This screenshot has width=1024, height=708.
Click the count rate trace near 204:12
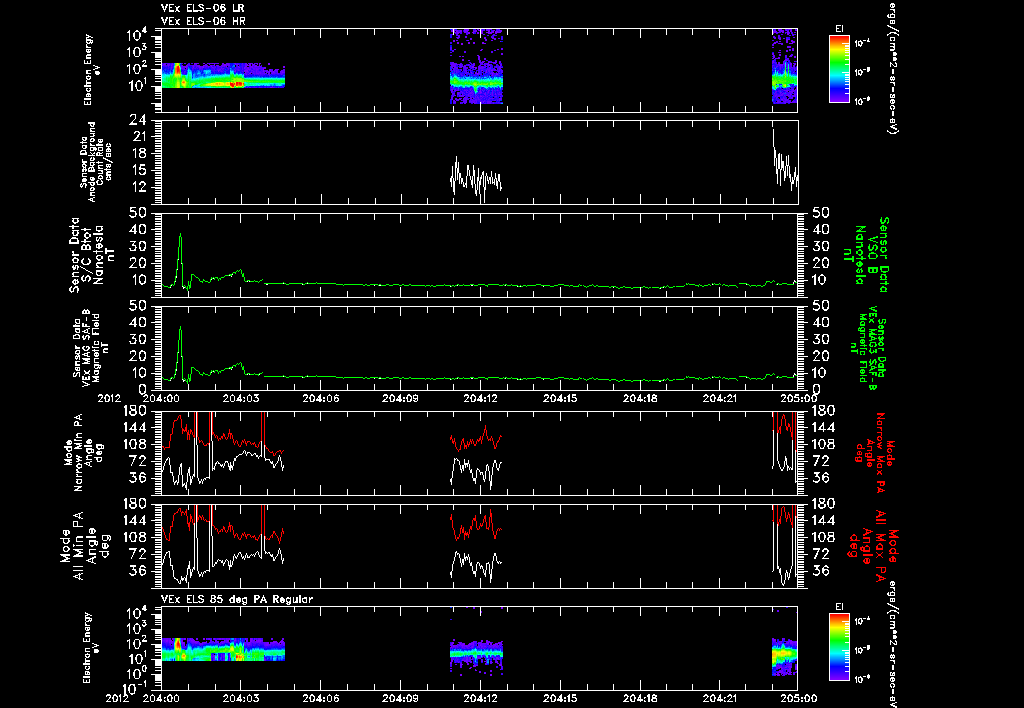coord(477,178)
